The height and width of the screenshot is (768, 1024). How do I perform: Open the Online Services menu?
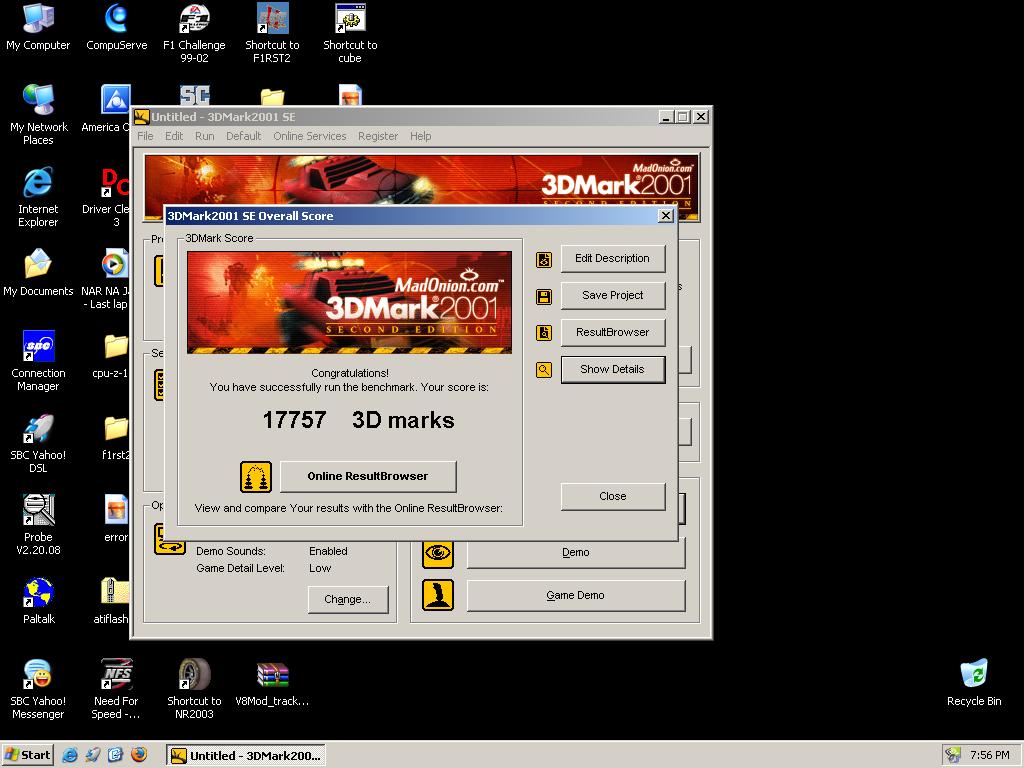pyautogui.click(x=309, y=136)
